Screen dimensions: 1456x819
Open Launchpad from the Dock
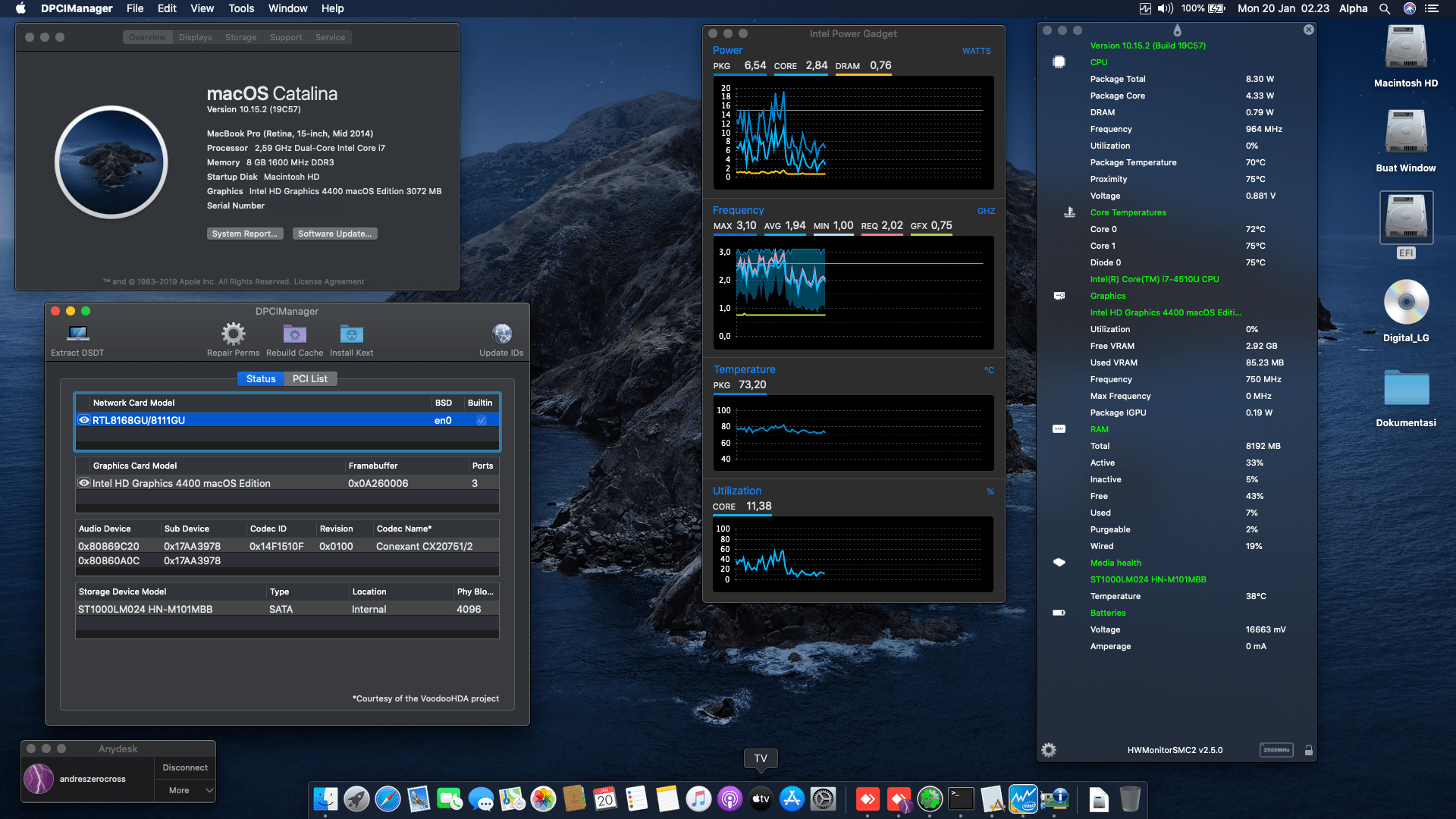tap(356, 799)
